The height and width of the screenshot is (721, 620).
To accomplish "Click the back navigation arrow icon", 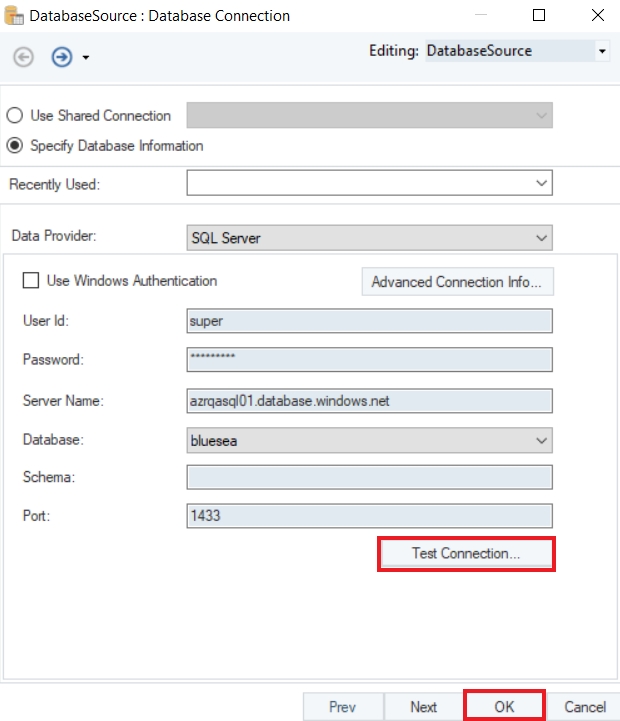I will (23, 57).
